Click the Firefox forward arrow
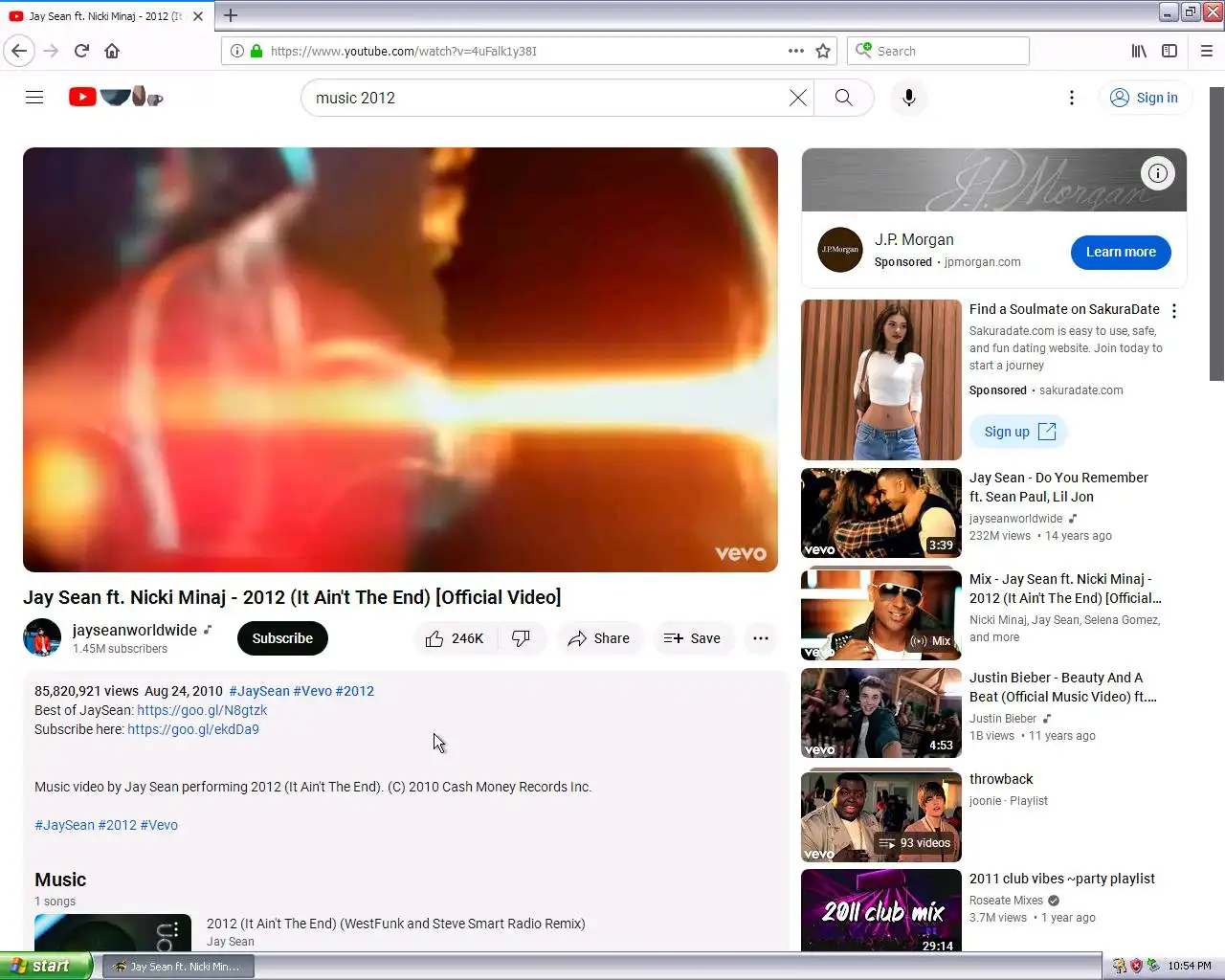 [x=51, y=51]
